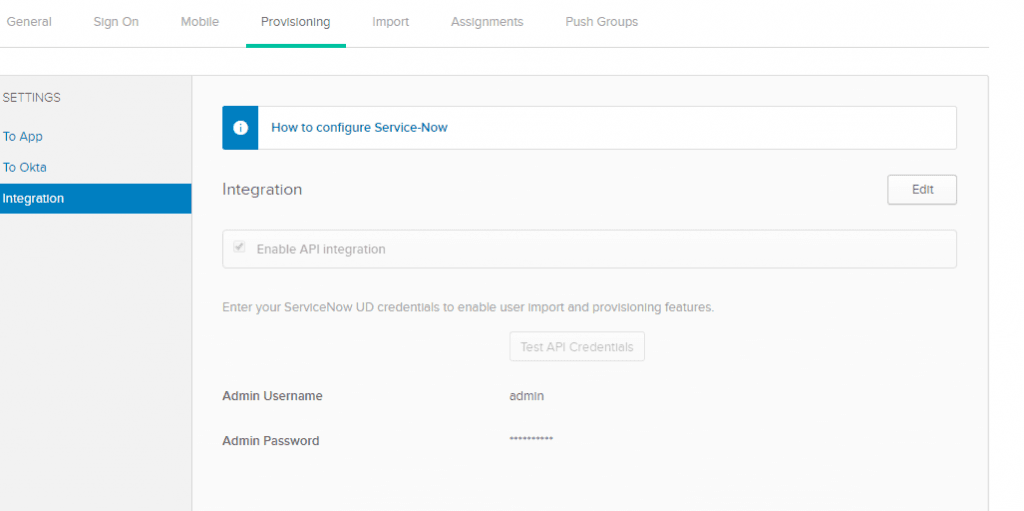This screenshot has height=511, width=1024.
Task: Switch to the Sign On tab
Action: pos(116,22)
